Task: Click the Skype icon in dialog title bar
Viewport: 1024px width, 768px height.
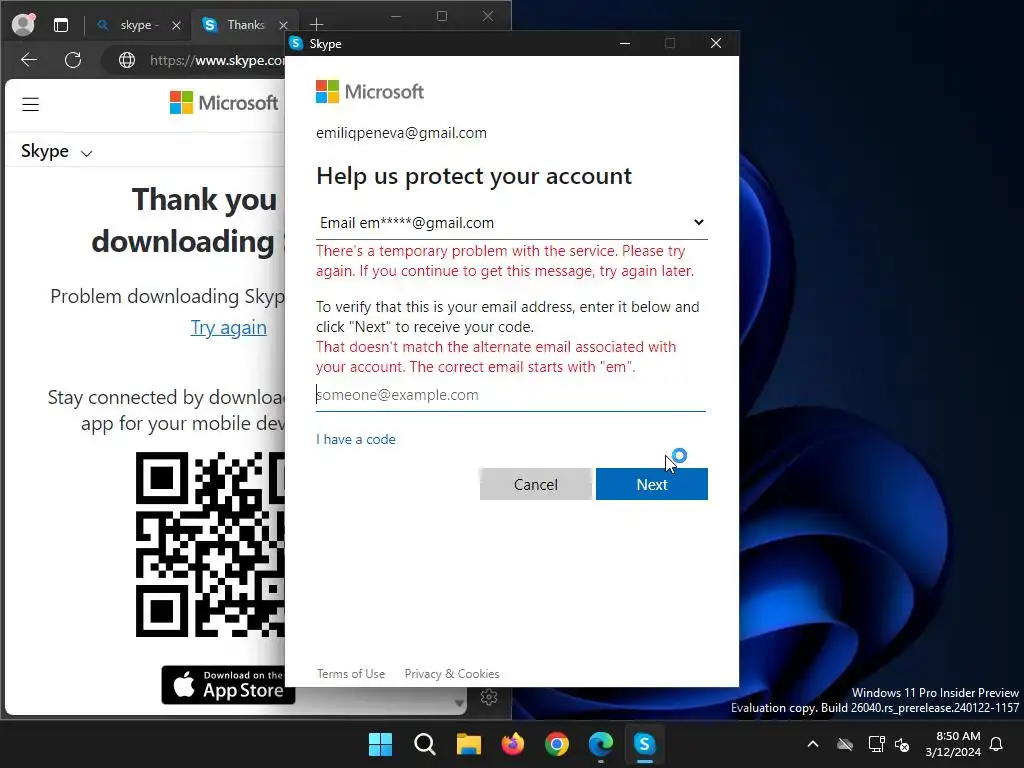Action: point(296,43)
